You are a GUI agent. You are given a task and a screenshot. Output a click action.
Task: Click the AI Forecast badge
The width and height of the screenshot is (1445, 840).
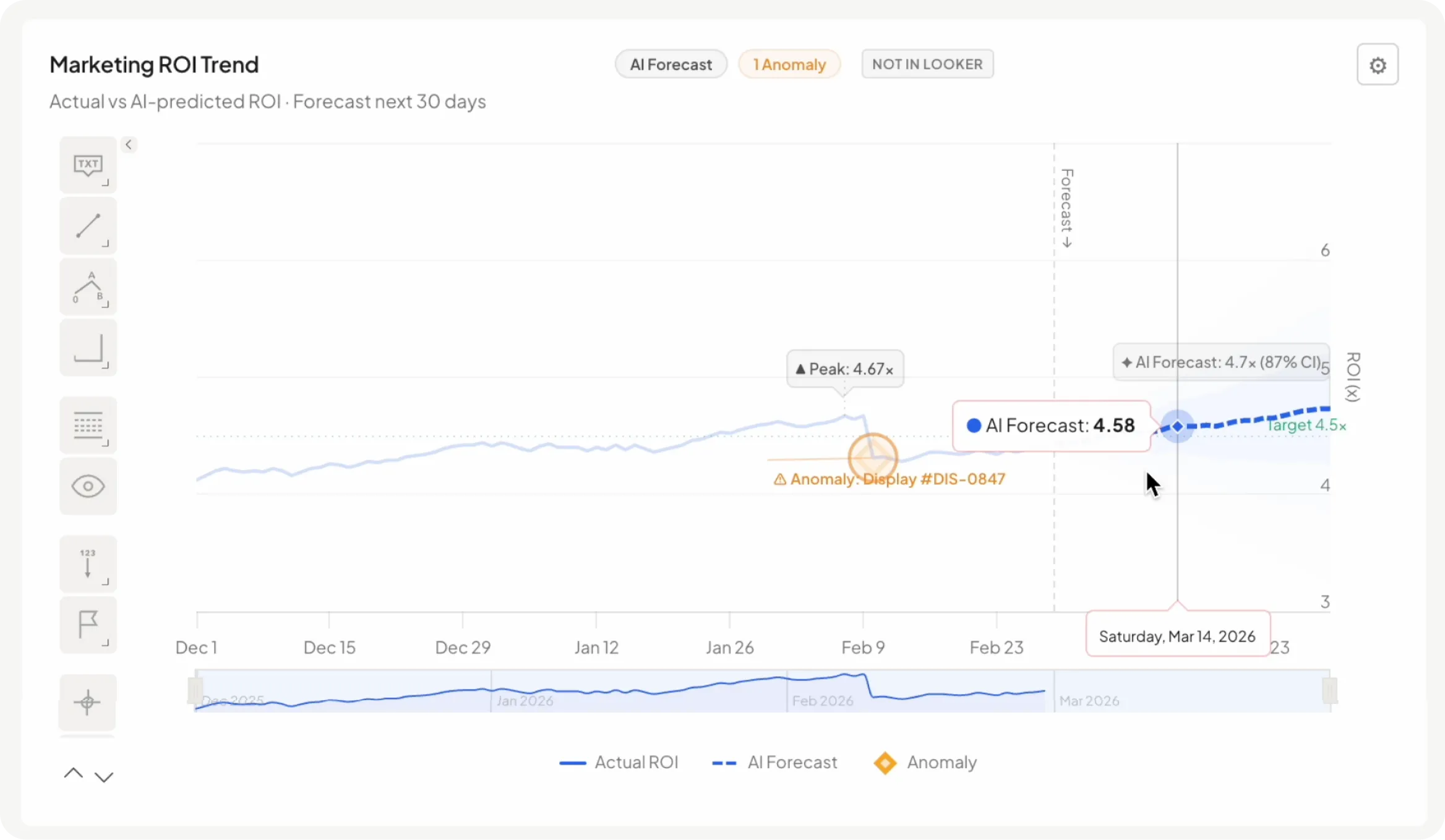click(671, 64)
